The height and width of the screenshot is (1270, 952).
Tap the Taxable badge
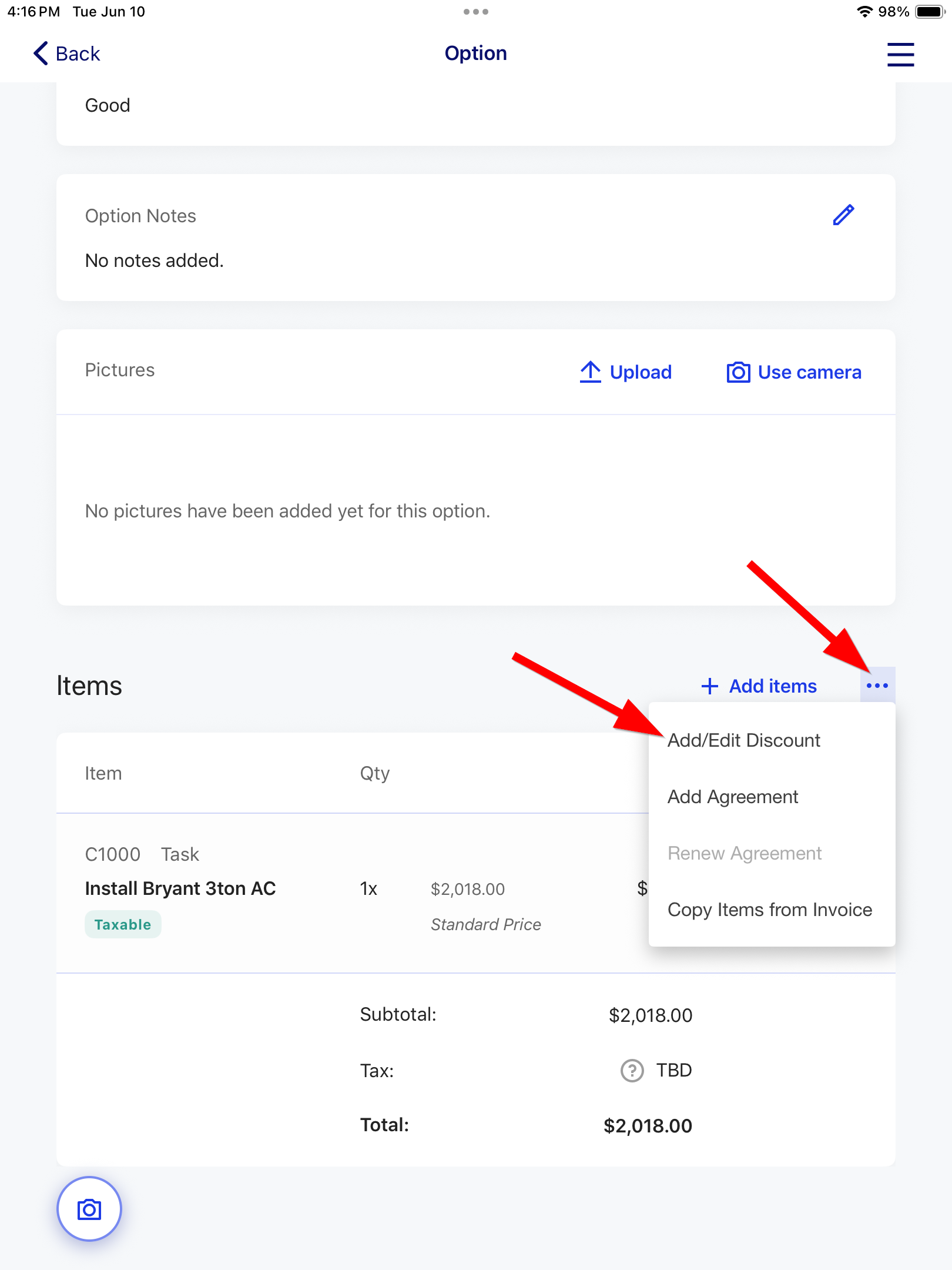pyautogui.click(x=123, y=925)
